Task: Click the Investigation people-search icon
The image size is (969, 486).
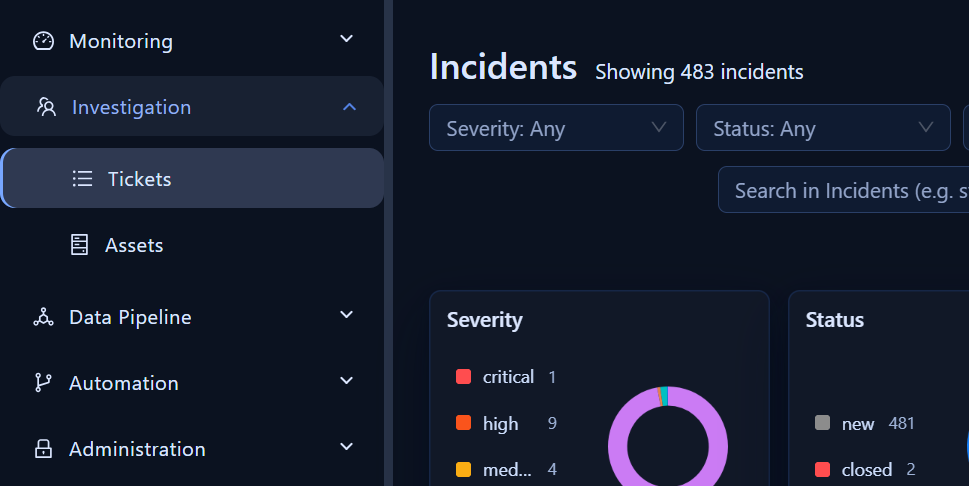Action: click(46, 107)
